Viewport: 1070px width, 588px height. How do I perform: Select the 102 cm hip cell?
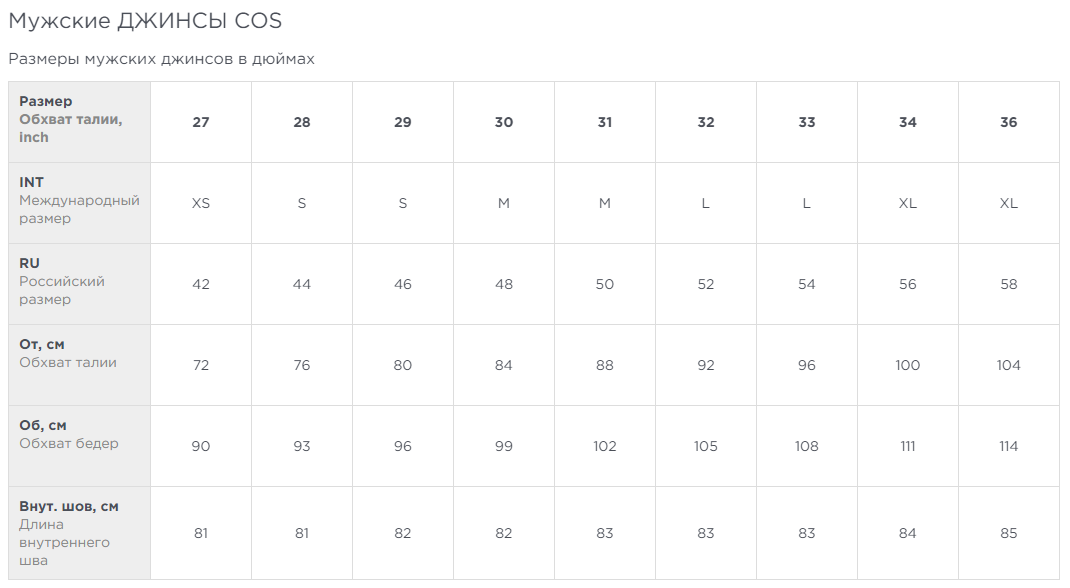pos(605,446)
